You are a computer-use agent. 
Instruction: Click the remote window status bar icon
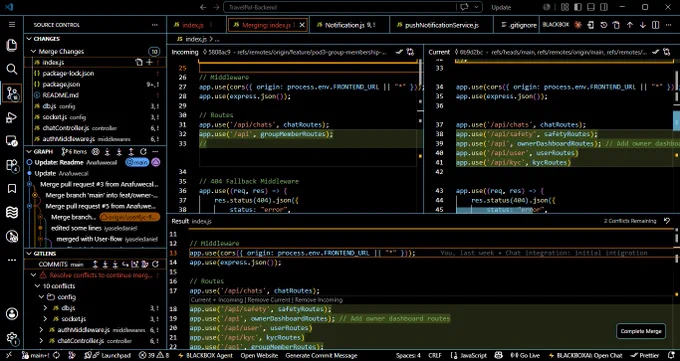click(9, 355)
